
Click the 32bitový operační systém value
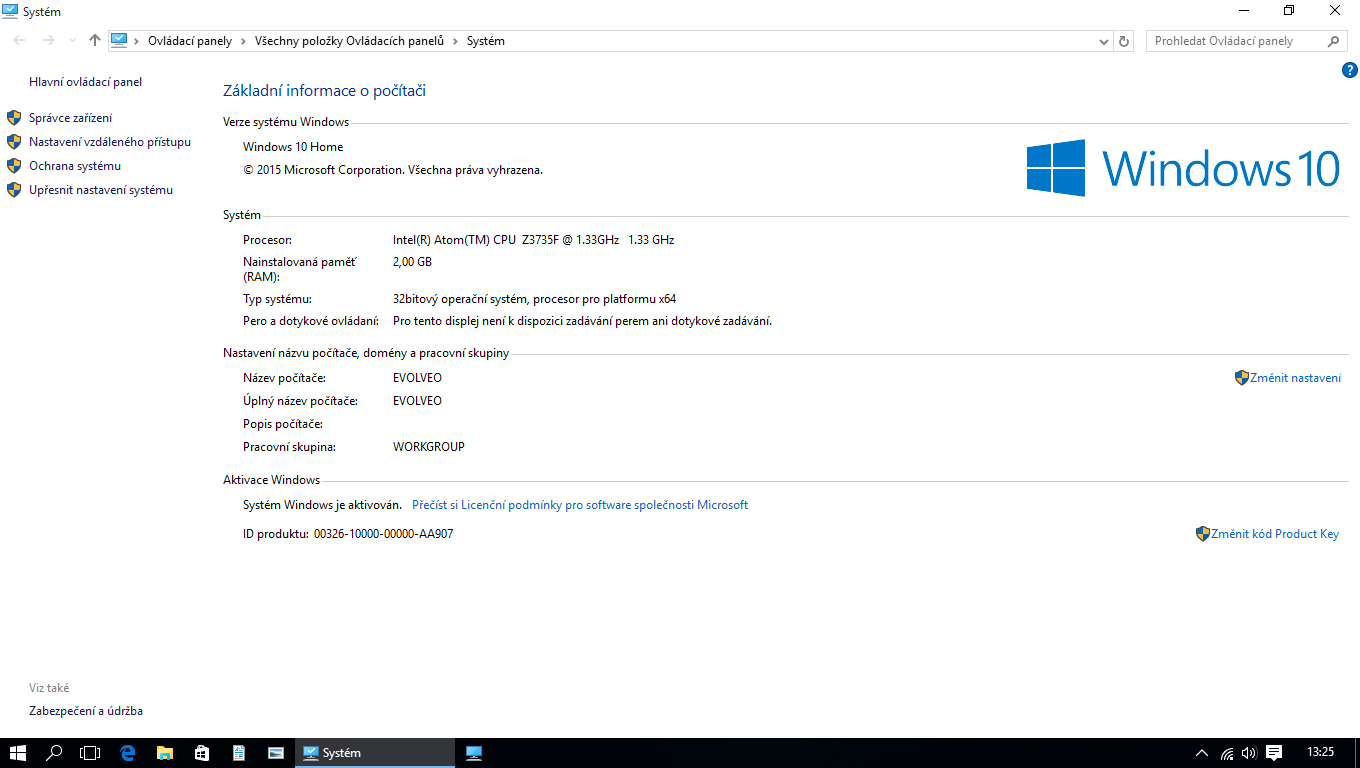tap(535, 299)
